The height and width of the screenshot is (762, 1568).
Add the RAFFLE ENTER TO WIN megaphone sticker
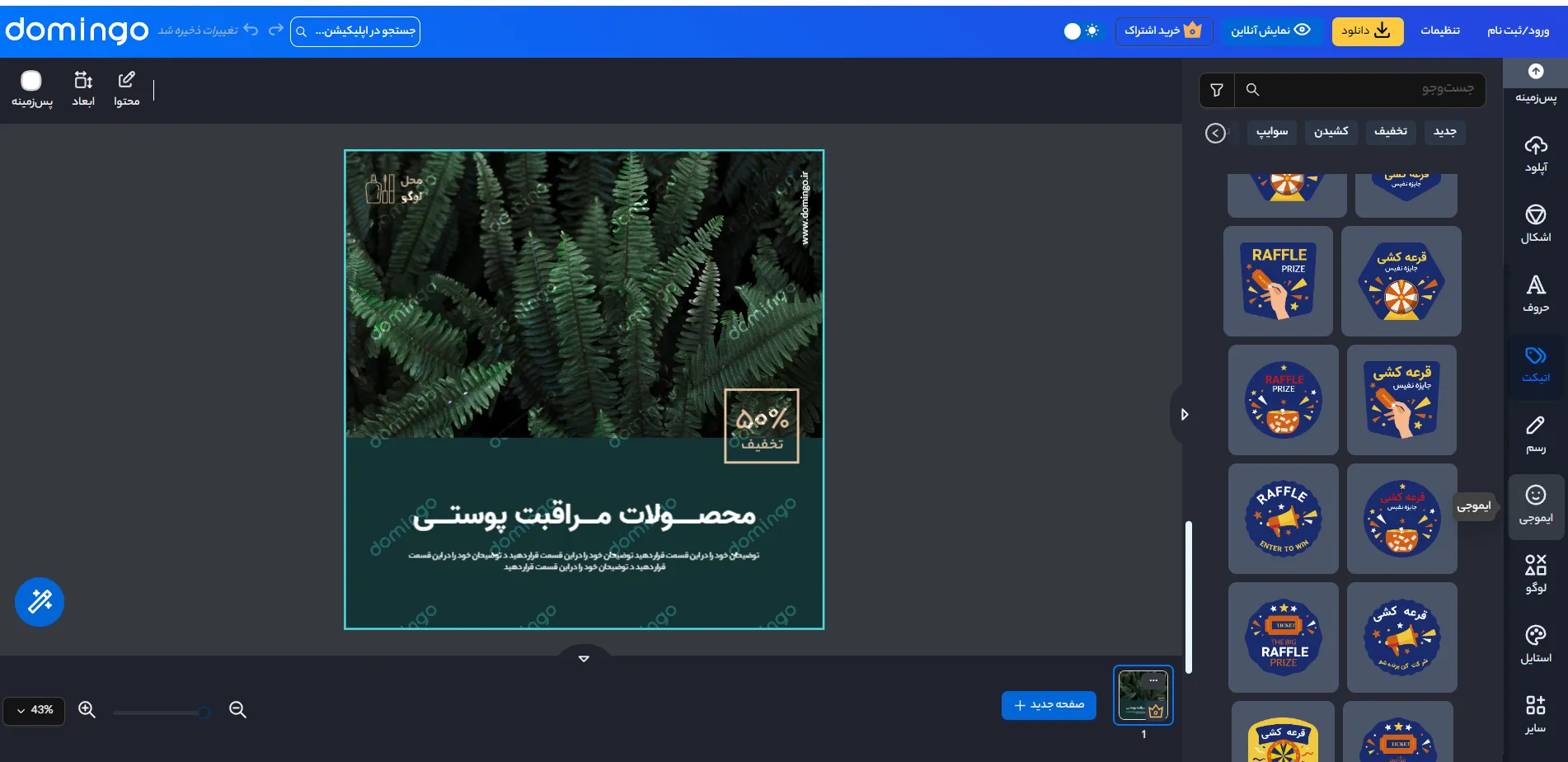click(1284, 519)
